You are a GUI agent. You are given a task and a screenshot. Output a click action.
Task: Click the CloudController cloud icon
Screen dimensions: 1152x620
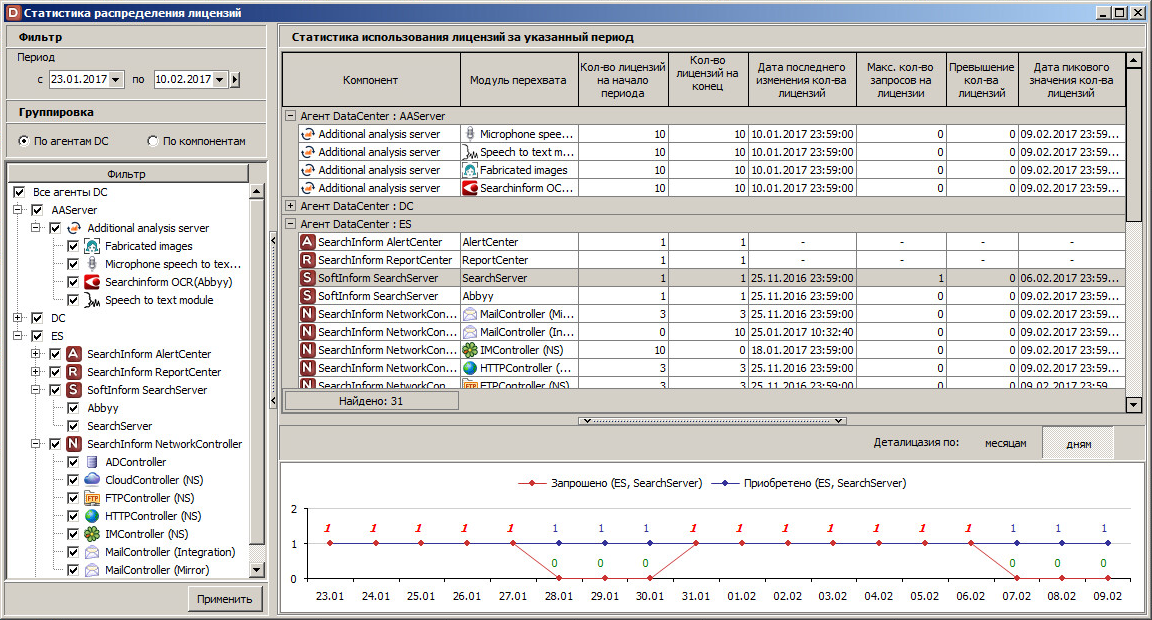pyautogui.click(x=92, y=480)
